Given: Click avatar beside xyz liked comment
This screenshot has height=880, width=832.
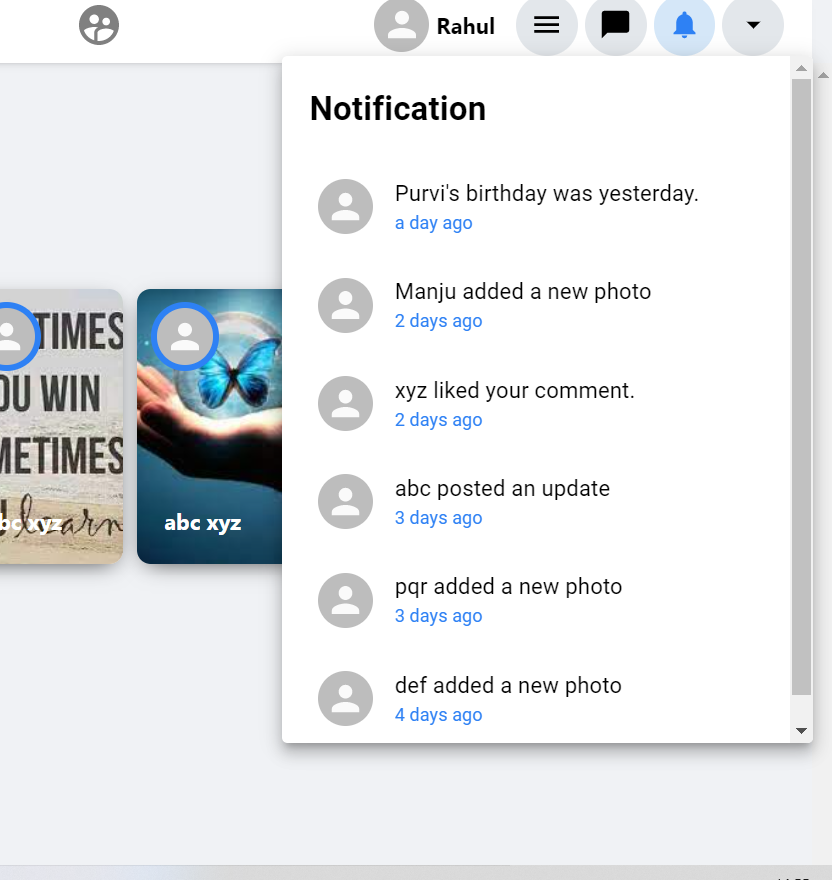Looking at the screenshot, I should click(x=345, y=404).
